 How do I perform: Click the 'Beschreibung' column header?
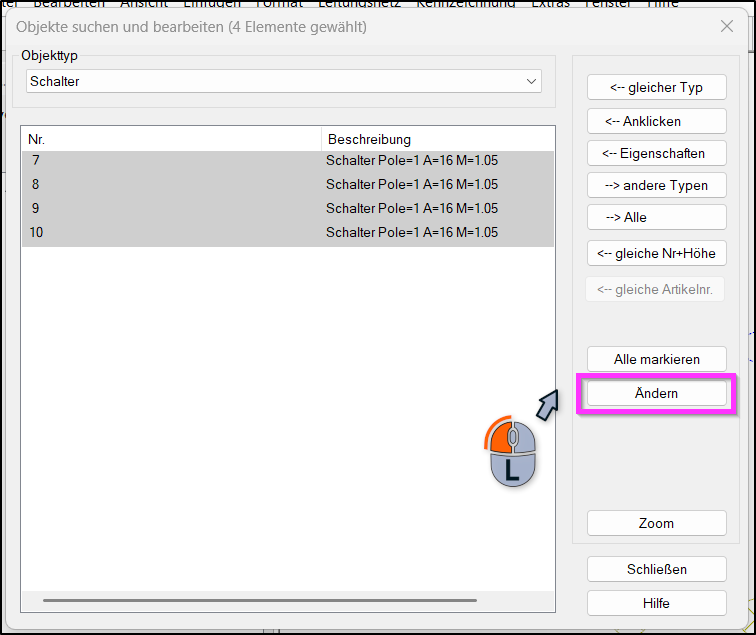click(438, 139)
